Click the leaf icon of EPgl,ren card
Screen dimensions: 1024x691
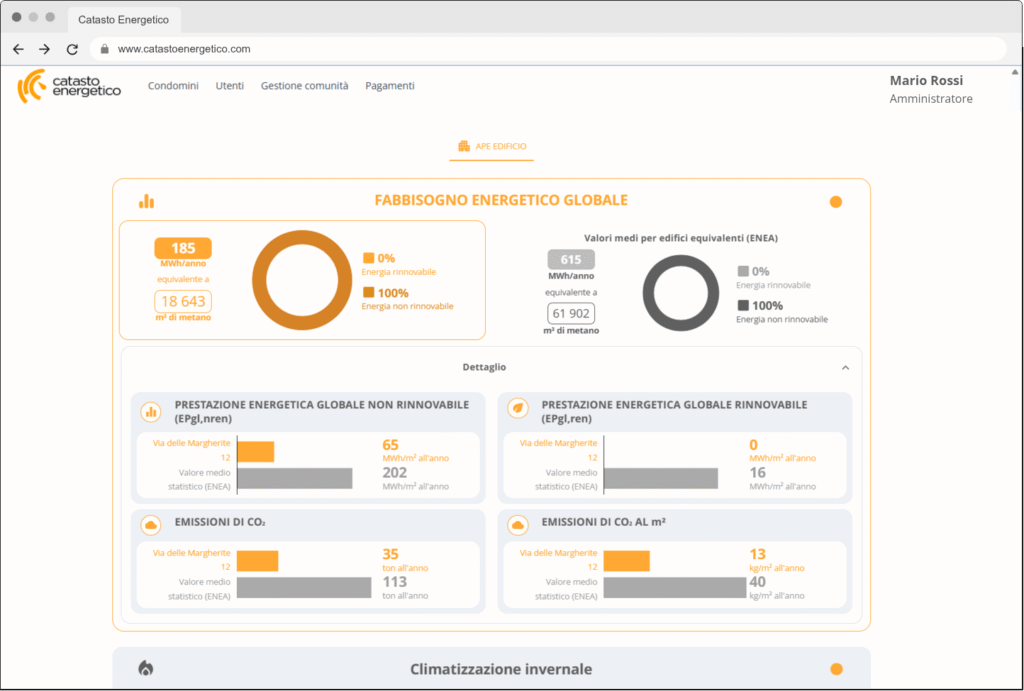[518, 409]
